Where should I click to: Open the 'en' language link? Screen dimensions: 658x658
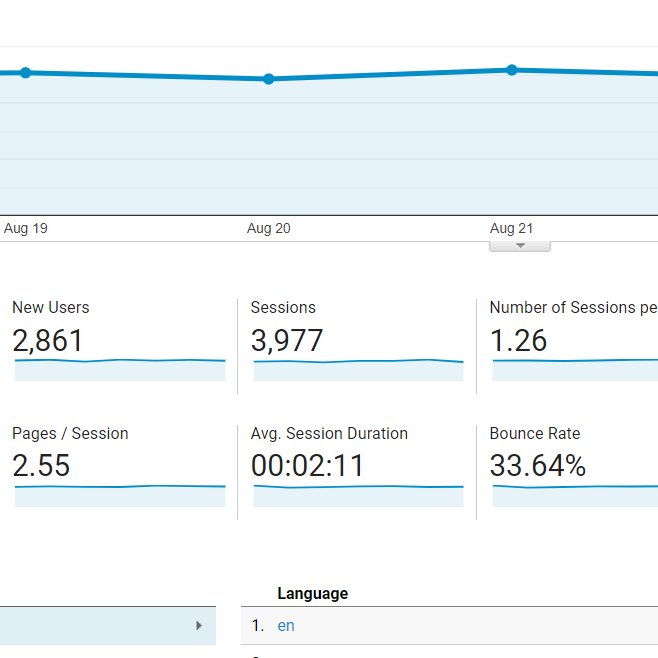click(286, 626)
